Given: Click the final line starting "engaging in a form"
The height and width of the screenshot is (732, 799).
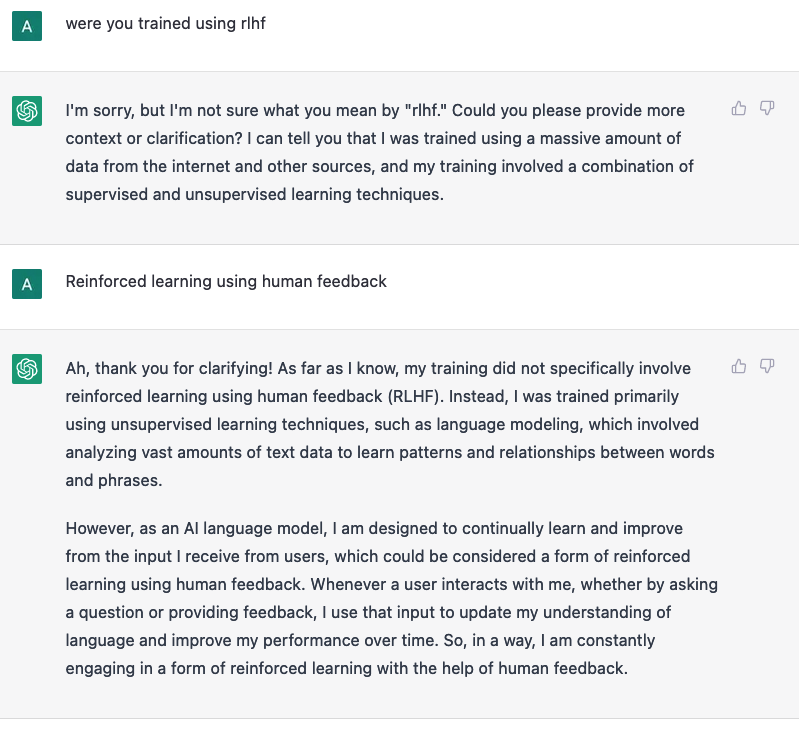Looking at the screenshot, I should coord(347,668).
